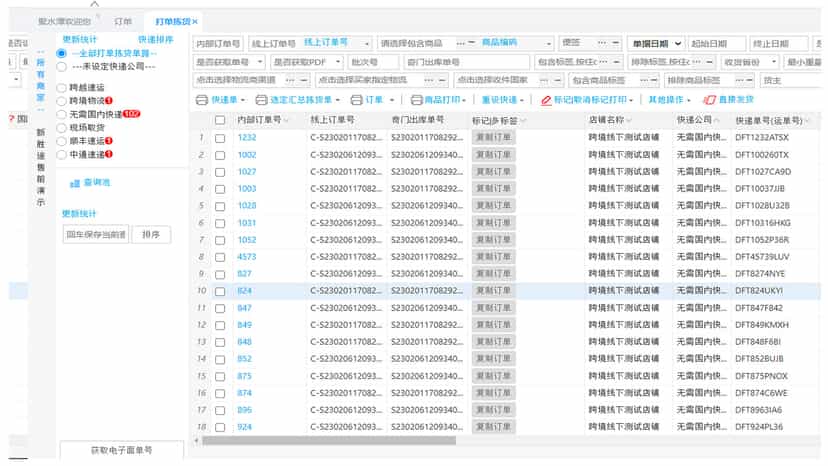Expand the 其他操作 dropdown menu
Viewport: 828px width, 466px height.
689,100
